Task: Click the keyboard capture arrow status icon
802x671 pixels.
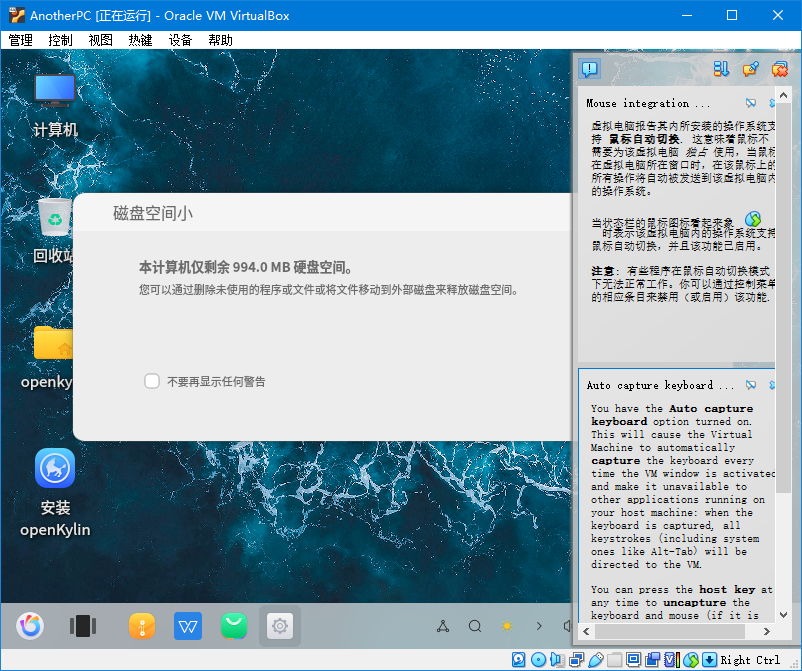Action: pos(709,660)
